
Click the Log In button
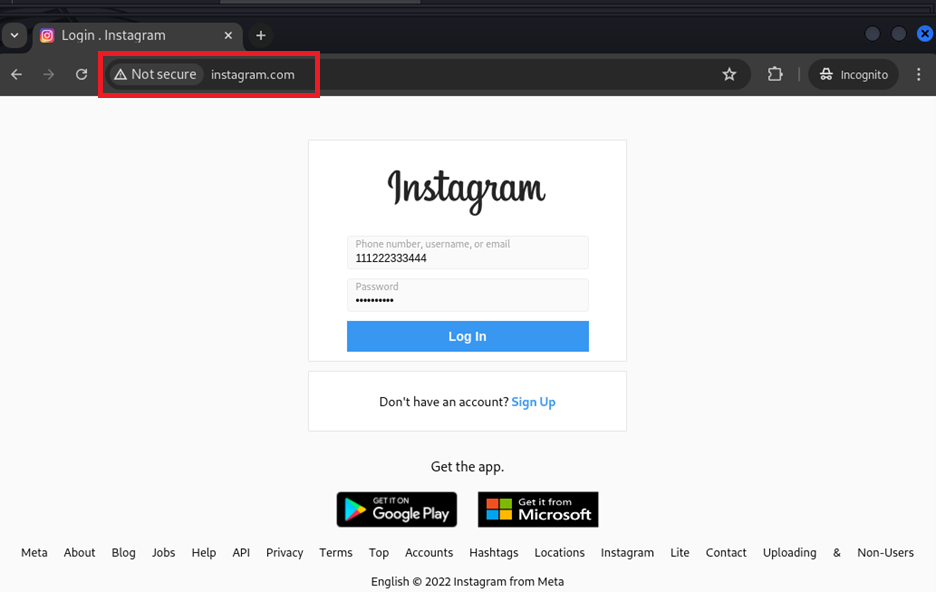tap(467, 336)
